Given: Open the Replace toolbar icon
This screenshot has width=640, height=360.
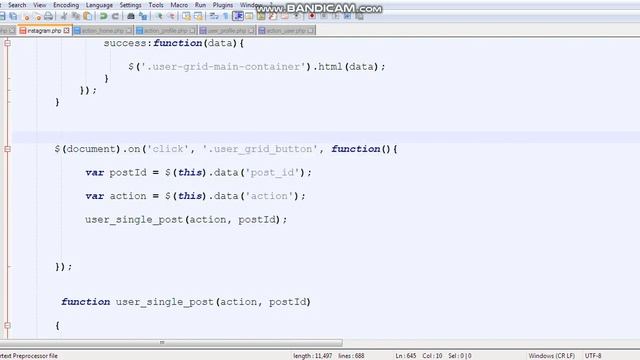Looking at the screenshot, I should click(x=143, y=16).
